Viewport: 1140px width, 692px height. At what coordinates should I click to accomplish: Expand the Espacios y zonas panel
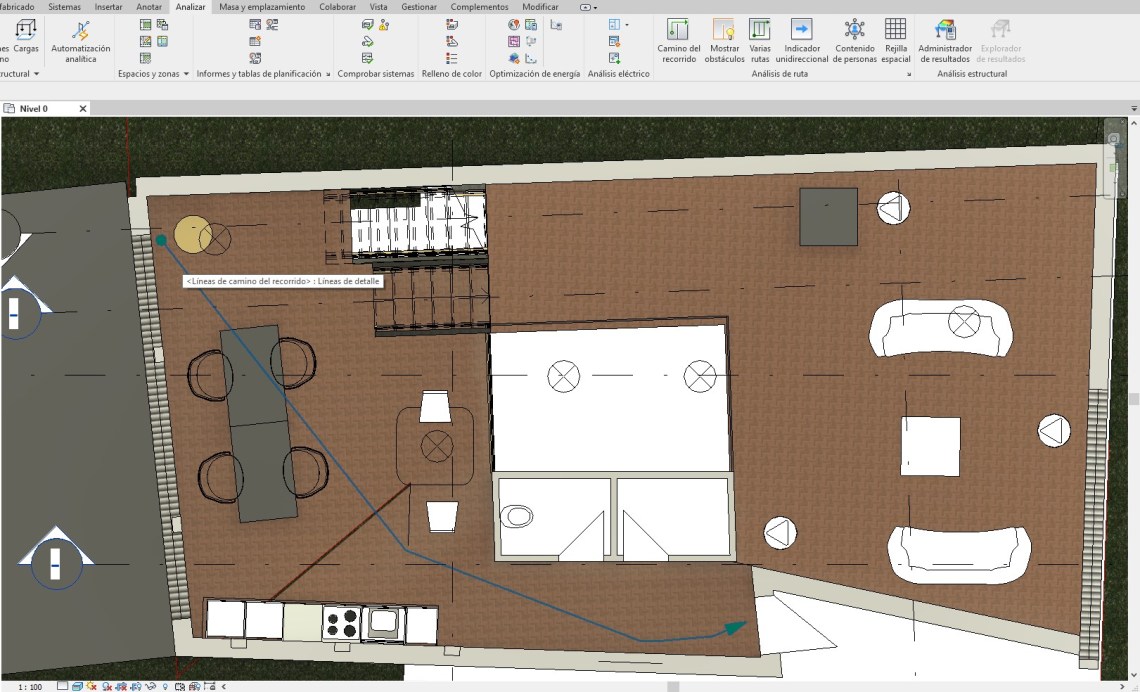186,74
